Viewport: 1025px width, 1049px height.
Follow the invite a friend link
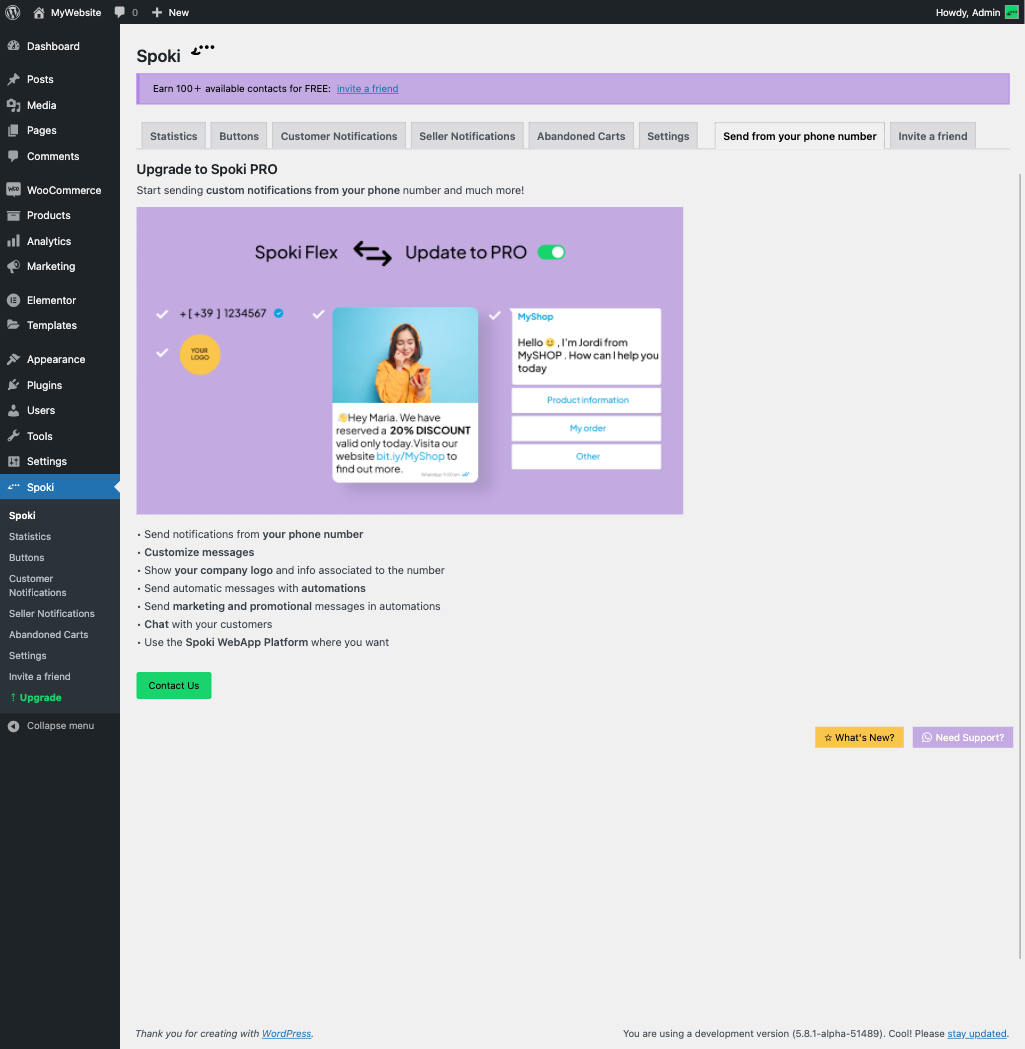(x=367, y=88)
